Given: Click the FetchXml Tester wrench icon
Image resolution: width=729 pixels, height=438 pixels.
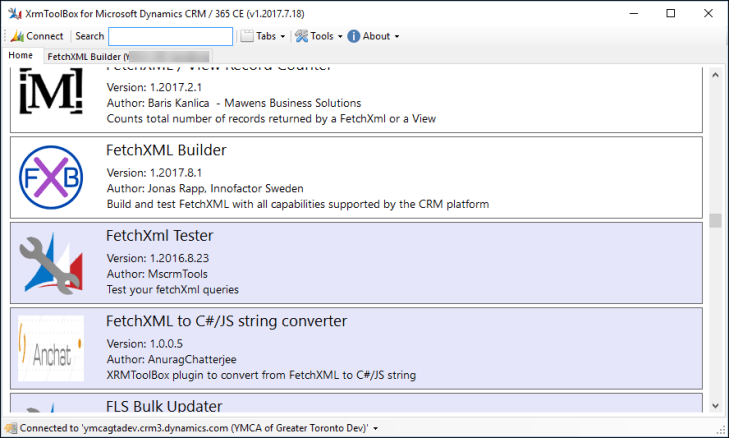Looking at the screenshot, I should click(51, 263).
